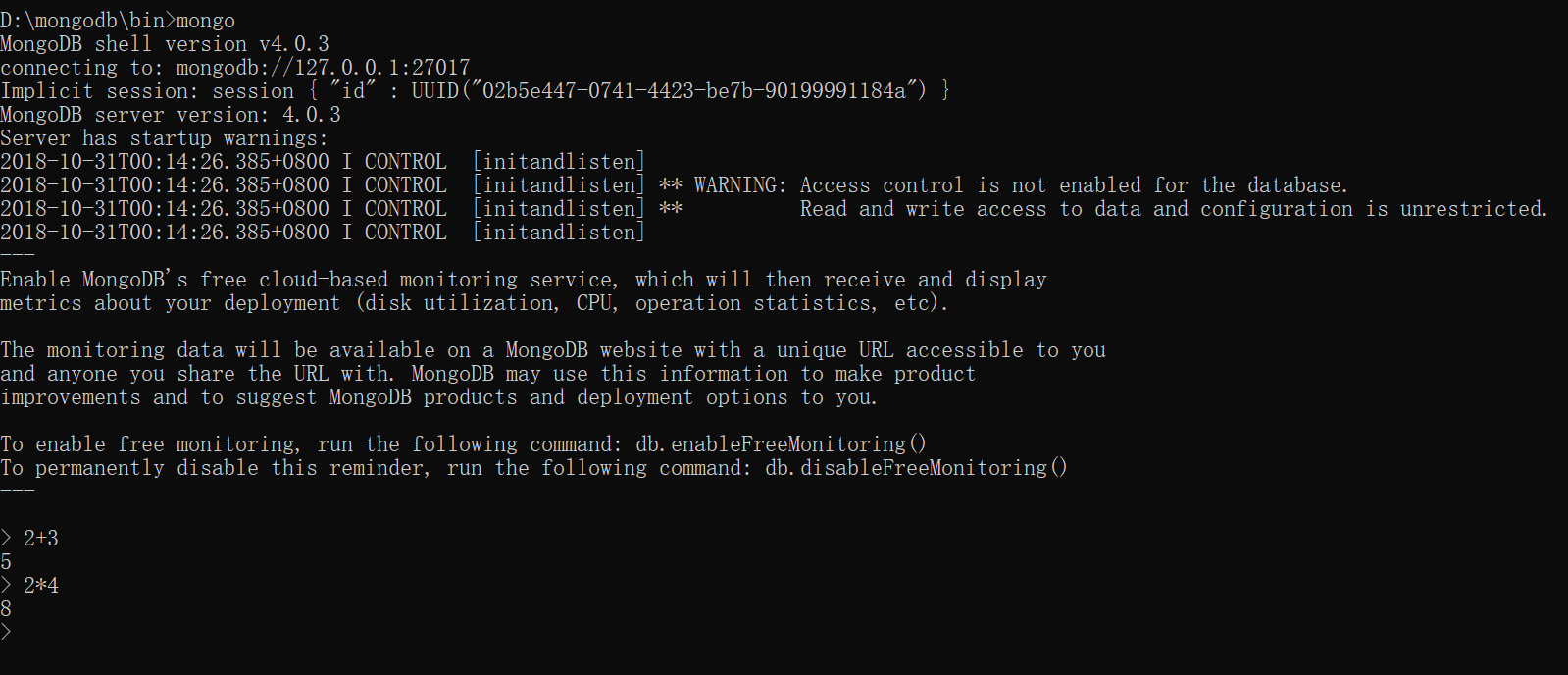Image resolution: width=1568 pixels, height=675 pixels.
Task: Click the 2*4 expression line
Action: coord(40,586)
